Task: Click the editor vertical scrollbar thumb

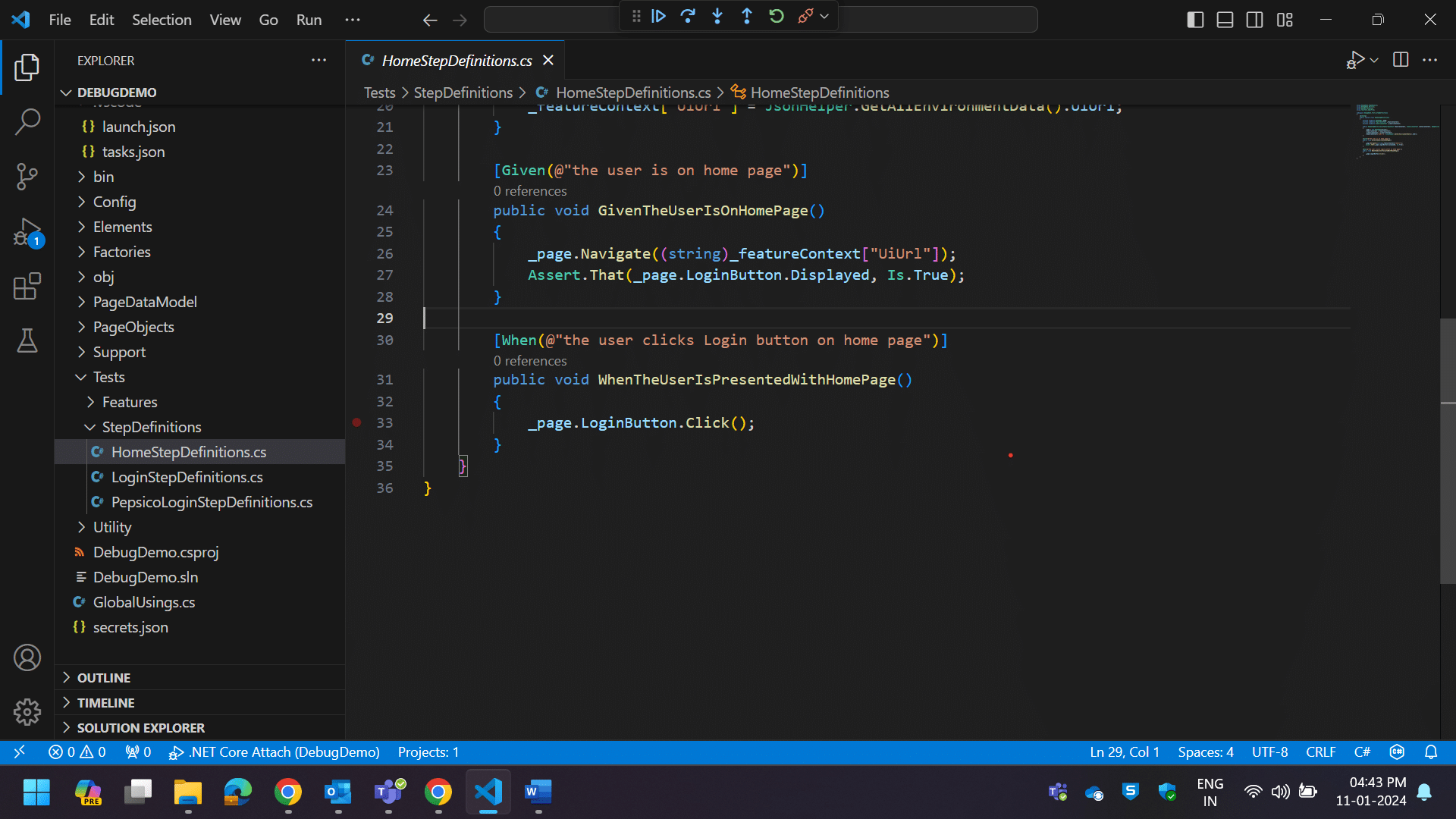Action: click(x=1448, y=451)
